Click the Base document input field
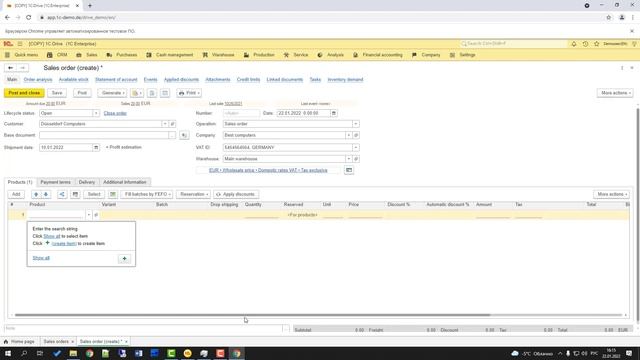Viewport: 640px width, 360px height. coord(104,135)
